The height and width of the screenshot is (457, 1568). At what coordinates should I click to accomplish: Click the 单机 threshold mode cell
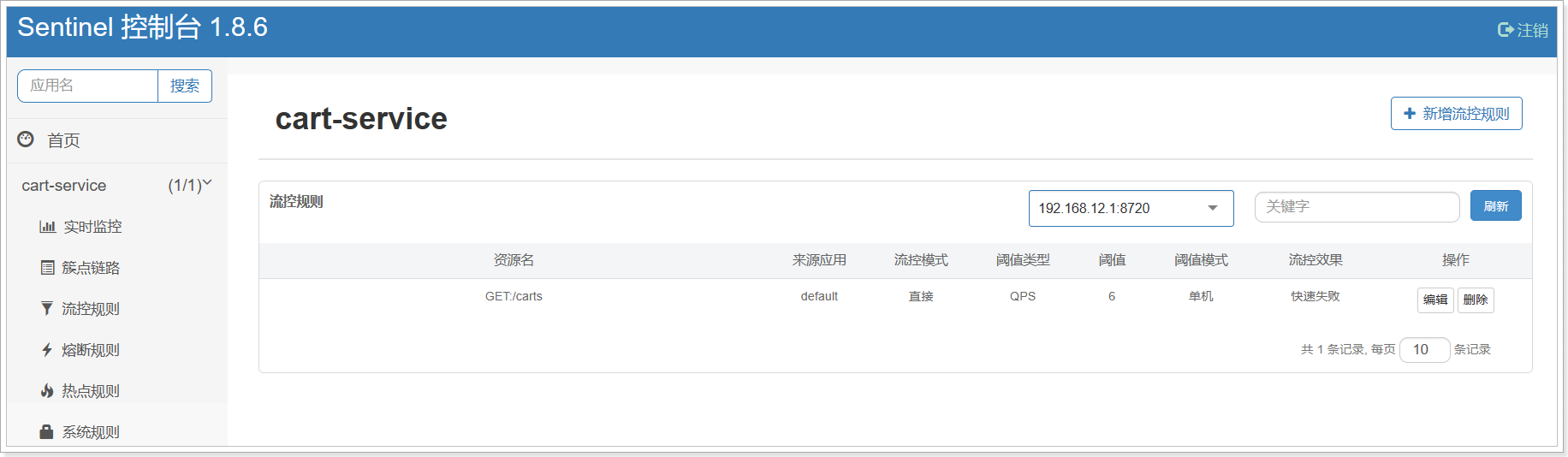tap(1201, 296)
